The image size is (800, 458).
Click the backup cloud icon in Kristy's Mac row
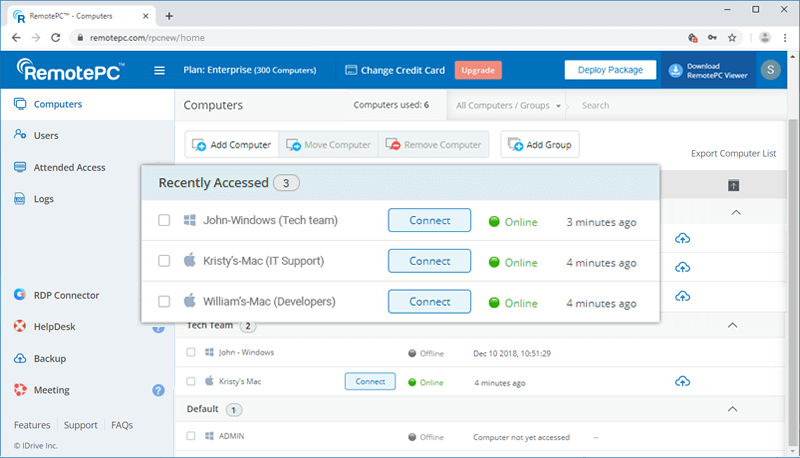point(682,381)
